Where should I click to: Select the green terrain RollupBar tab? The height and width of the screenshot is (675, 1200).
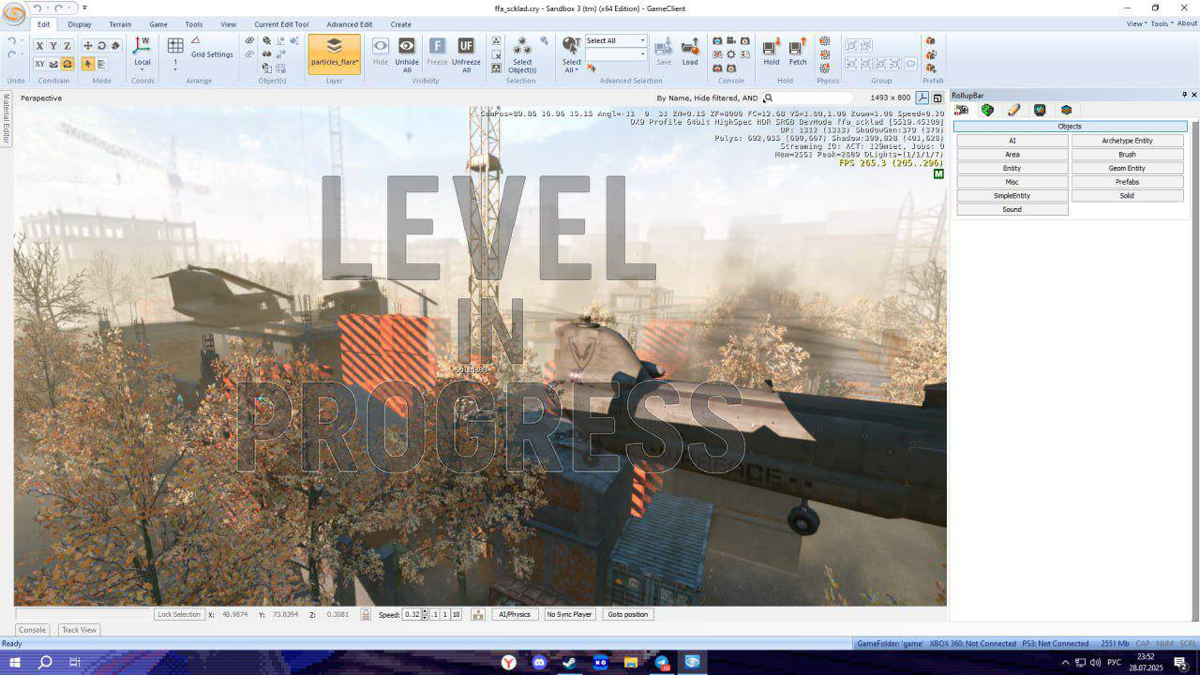pyautogui.click(x=988, y=110)
